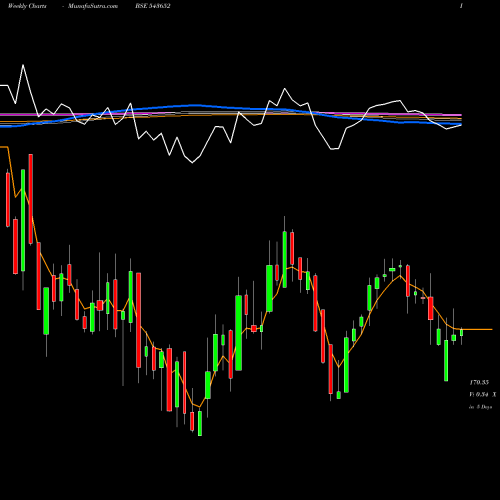Click the 'Weekly Charts' title text
Image resolution: width=500 pixels, height=500 pixels.
point(27,6)
